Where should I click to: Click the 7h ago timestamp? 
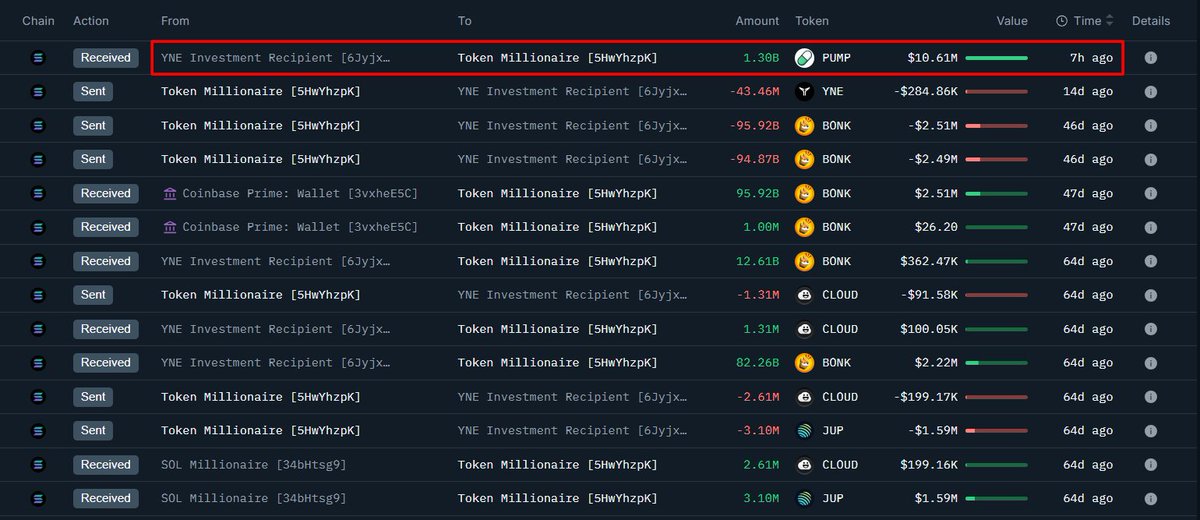(x=1091, y=58)
